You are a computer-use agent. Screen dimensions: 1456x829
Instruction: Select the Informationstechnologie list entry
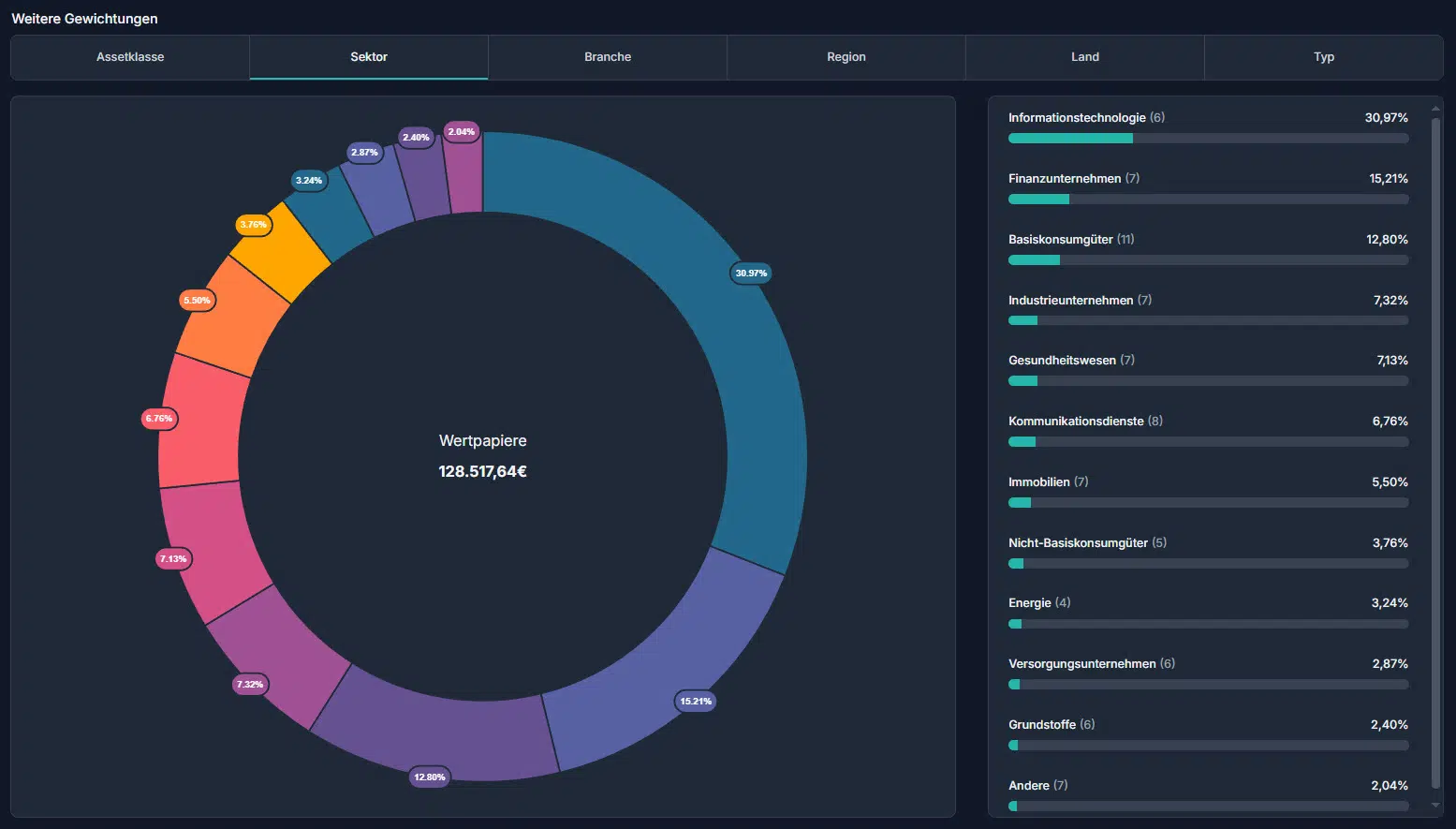(x=1077, y=118)
